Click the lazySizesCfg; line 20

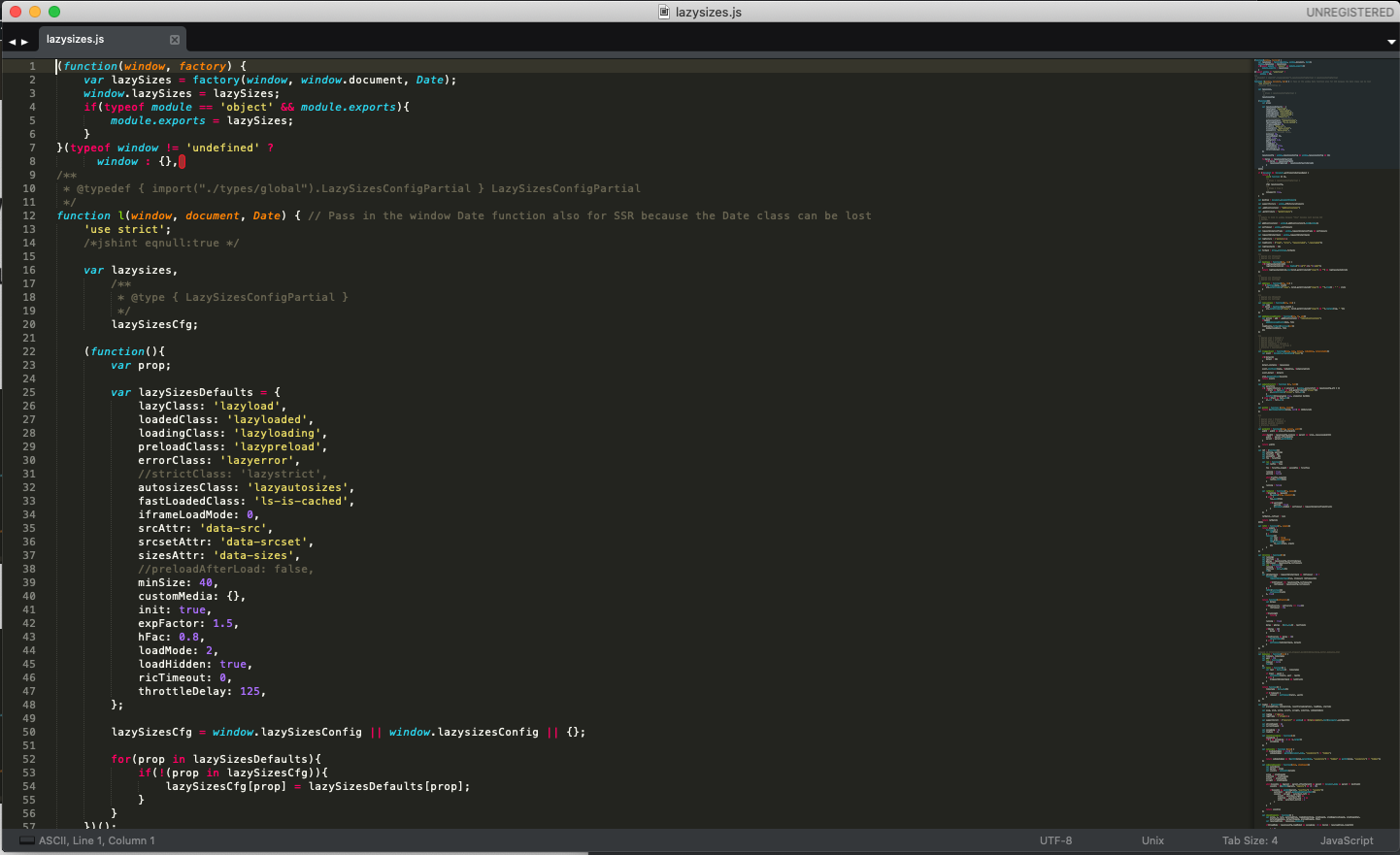154,324
